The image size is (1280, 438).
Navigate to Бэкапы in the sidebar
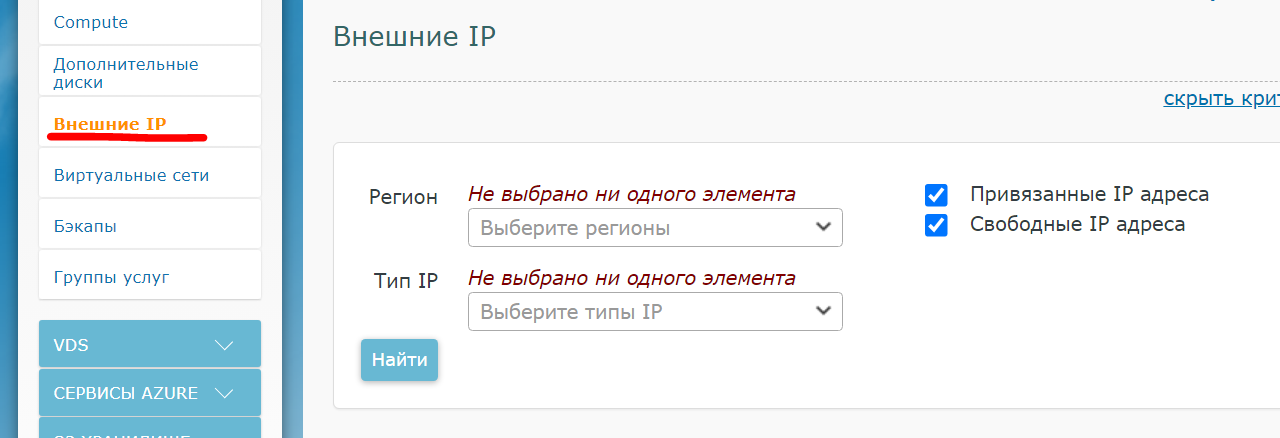tap(85, 226)
